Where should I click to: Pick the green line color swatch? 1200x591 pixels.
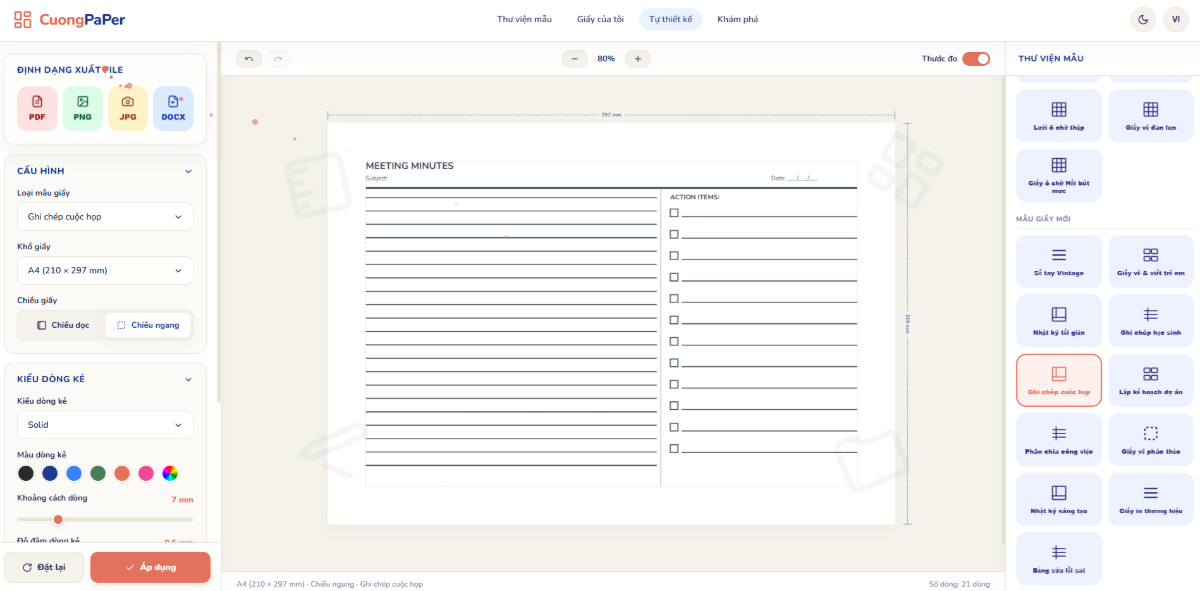pyautogui.click(x=98, y=473)
